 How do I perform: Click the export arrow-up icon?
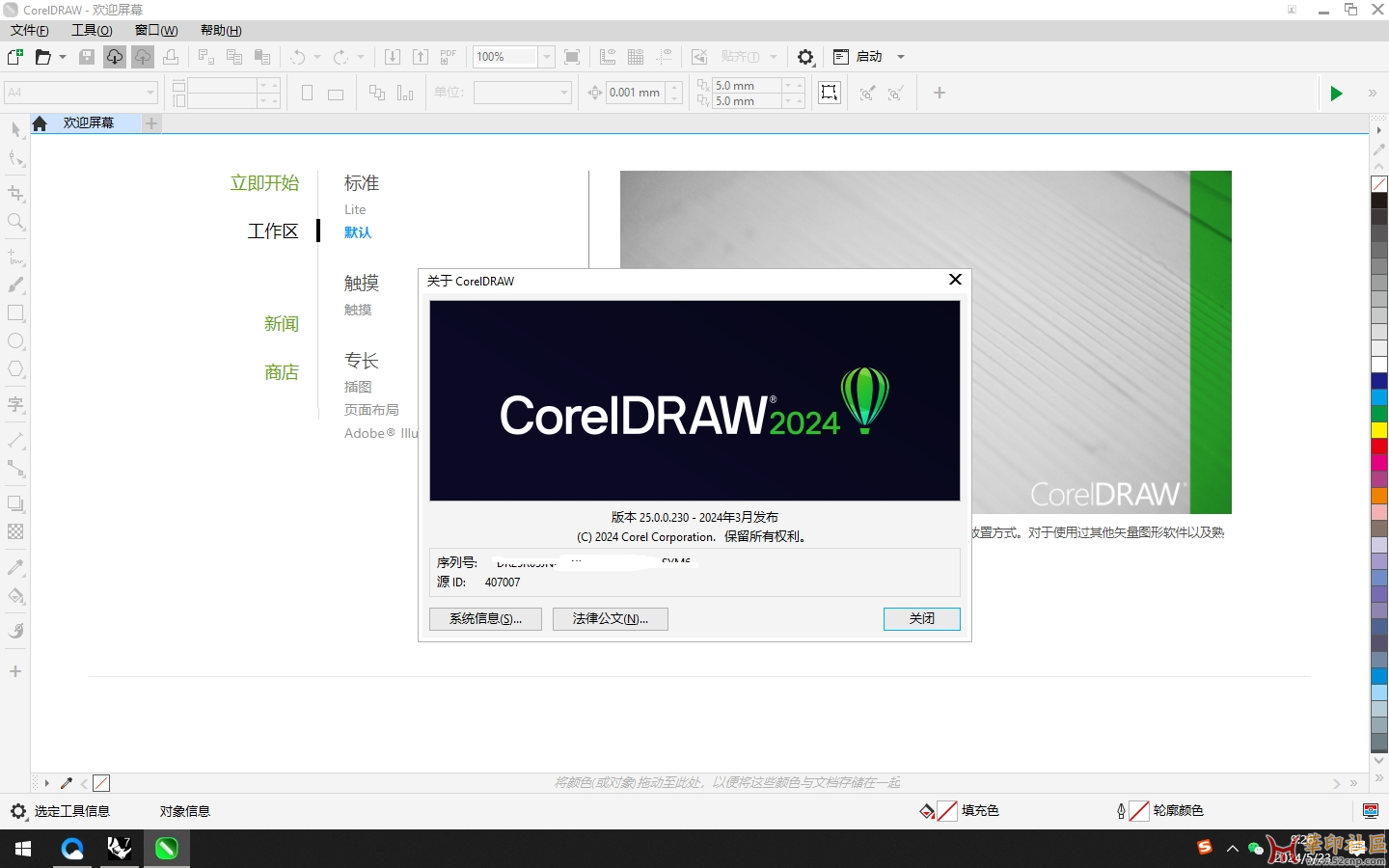(x=421, y=57)
